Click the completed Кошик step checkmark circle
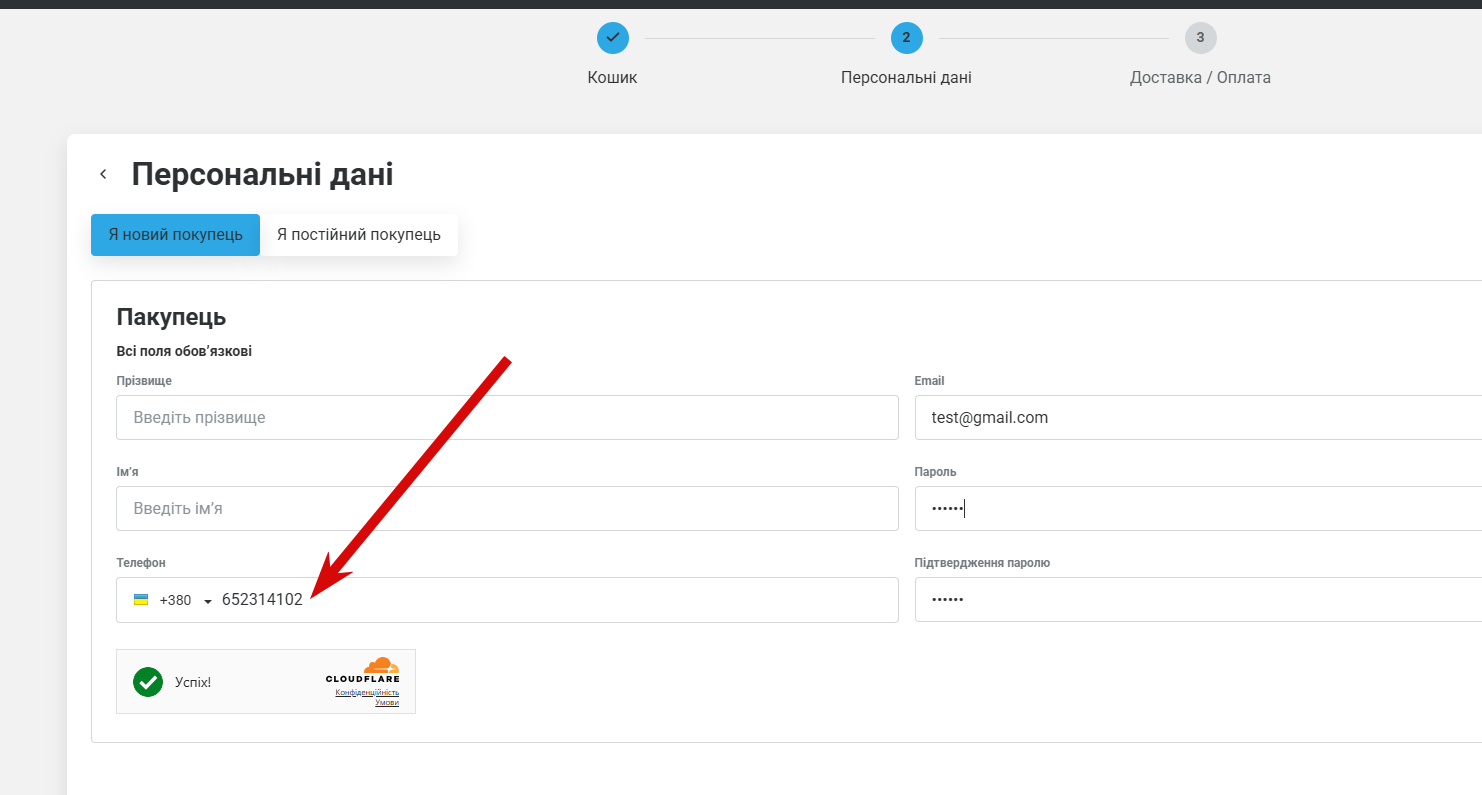Viewport: 1482px width, 795px height. (x=613, y=38)
